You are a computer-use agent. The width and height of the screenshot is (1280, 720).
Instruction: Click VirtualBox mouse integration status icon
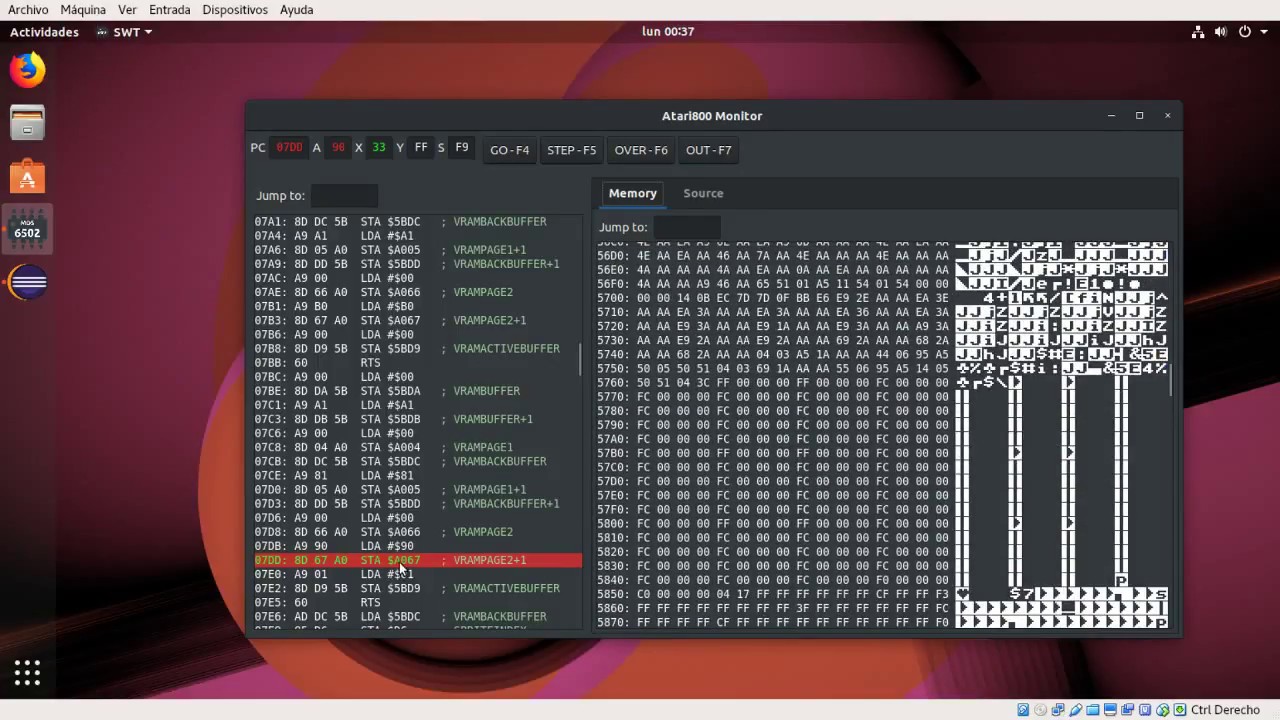click(1162, 710)
